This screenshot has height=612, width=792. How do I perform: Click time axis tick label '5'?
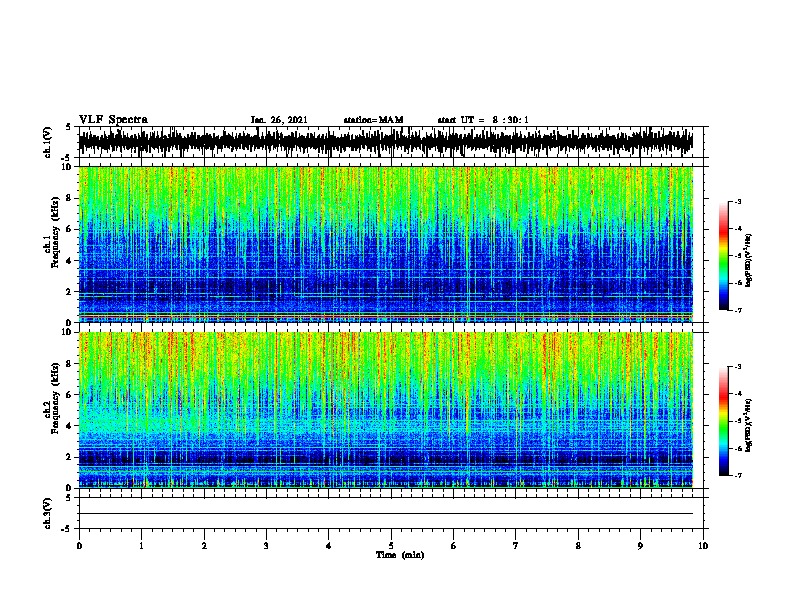point(391,546)
